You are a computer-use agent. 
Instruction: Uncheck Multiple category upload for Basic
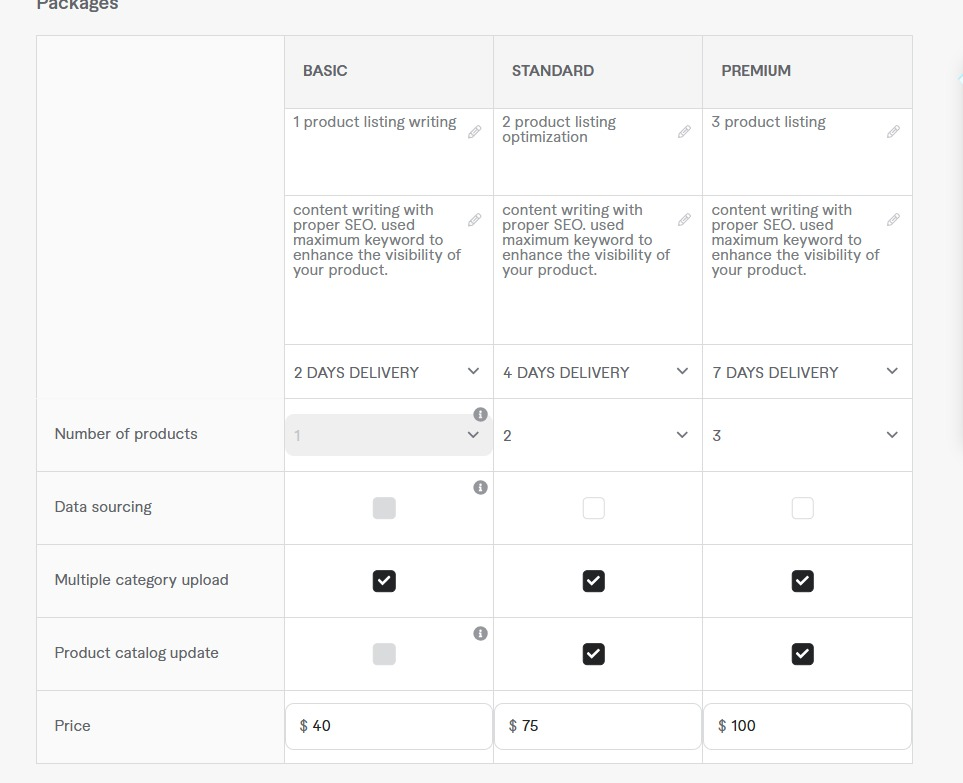(384, 581)
